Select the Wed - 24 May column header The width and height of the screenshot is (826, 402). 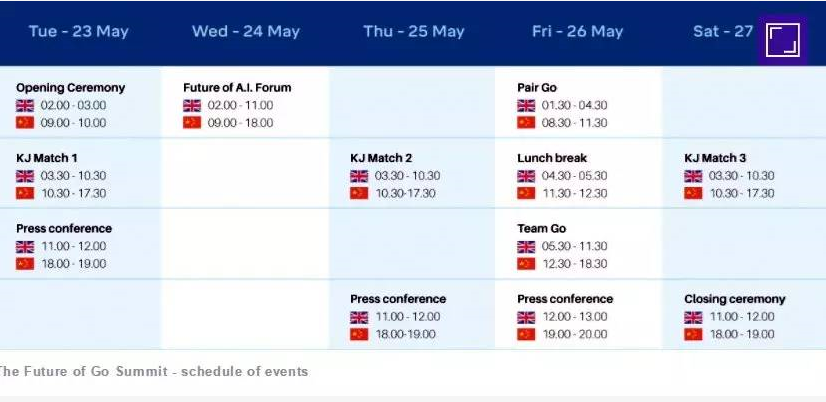pyautogui.click(x=245, y=31)
